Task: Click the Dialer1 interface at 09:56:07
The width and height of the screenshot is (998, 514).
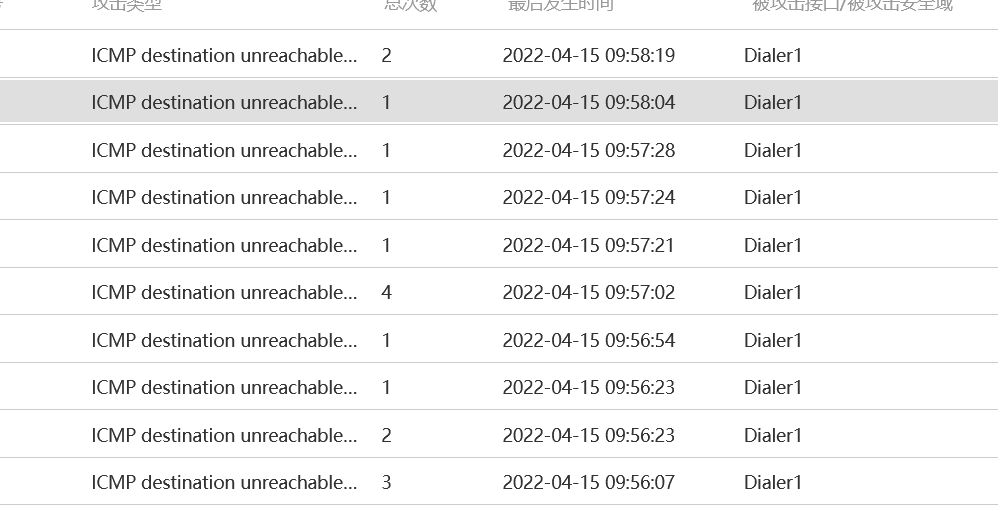Action: (x=773, y=482)
